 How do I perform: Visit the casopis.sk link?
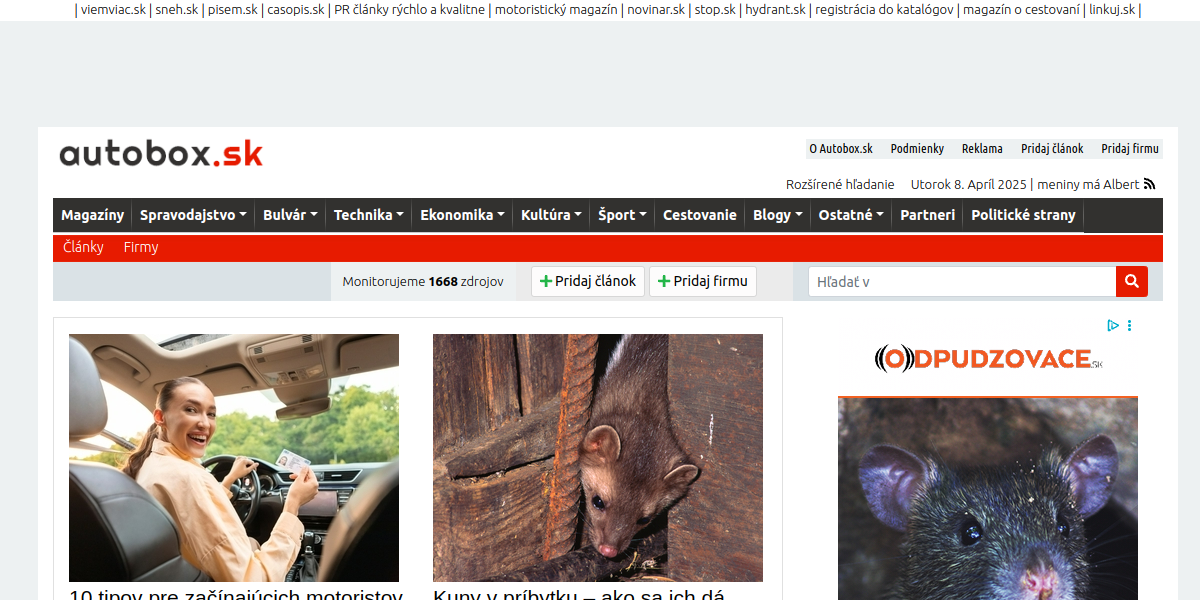(x=296, y=10)
